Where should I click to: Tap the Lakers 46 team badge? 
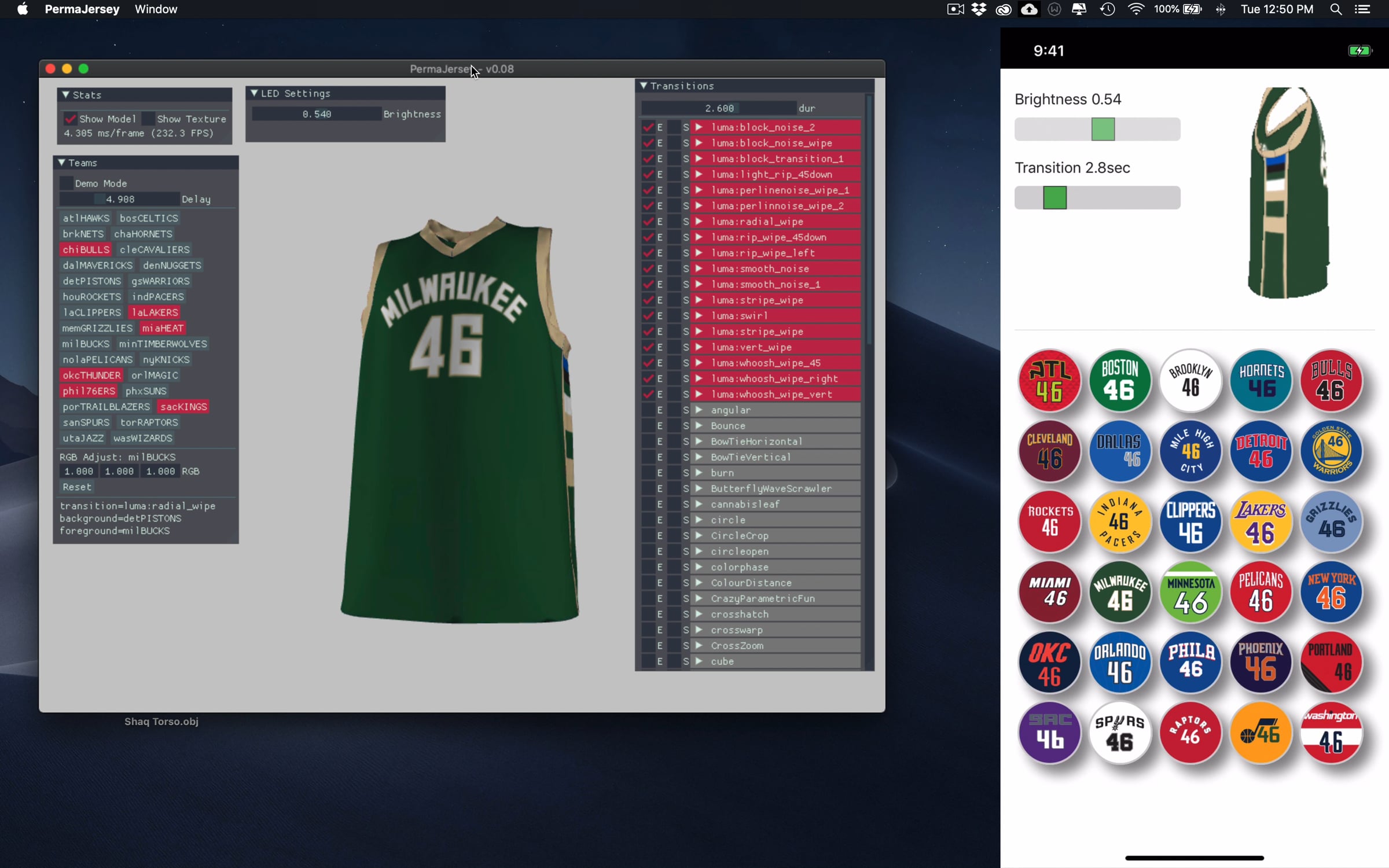coord(1261,521)
